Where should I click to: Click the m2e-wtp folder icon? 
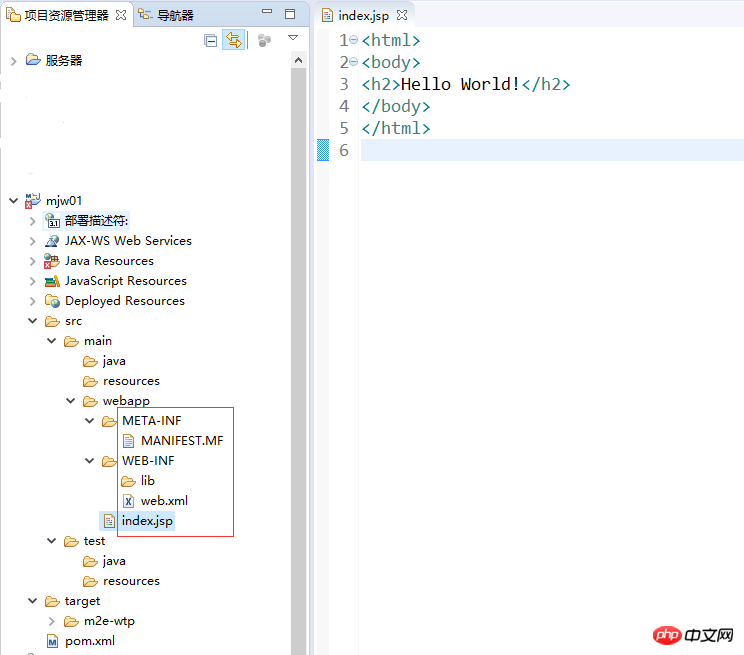tap(71, 621)
